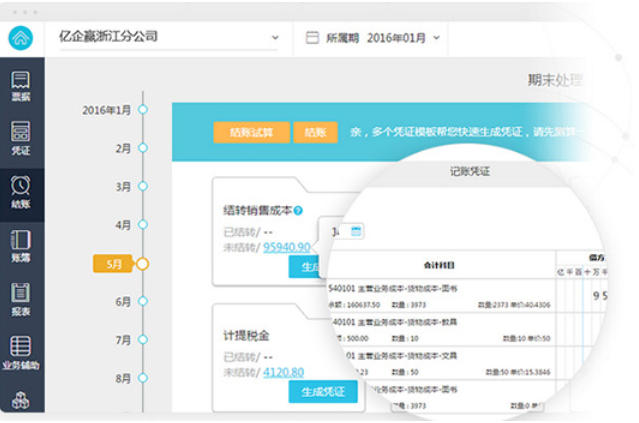This screenshot has height=423, width=639.
Task: Select the 2016年1月 timeline node
Action: (x=143, y=110)
